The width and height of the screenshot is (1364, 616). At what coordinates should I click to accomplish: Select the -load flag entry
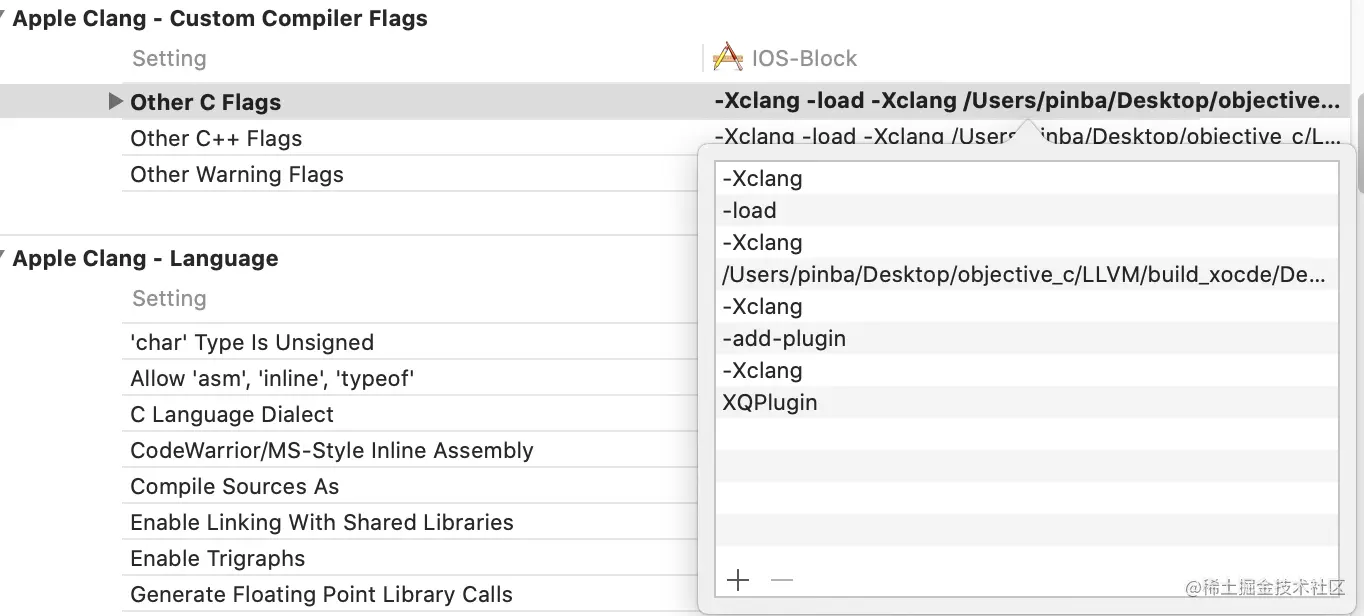pyautogui.click(x=749, y=211)
